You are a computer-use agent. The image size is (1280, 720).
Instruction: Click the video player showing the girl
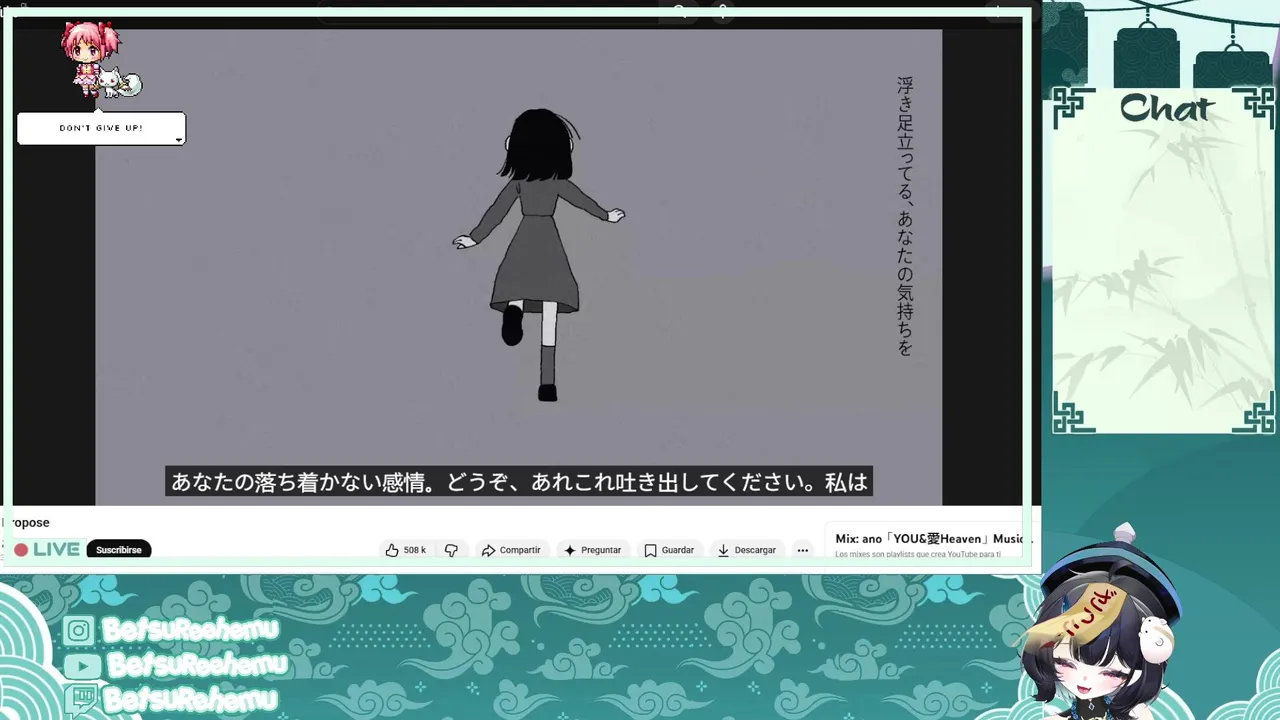point(518,267)
